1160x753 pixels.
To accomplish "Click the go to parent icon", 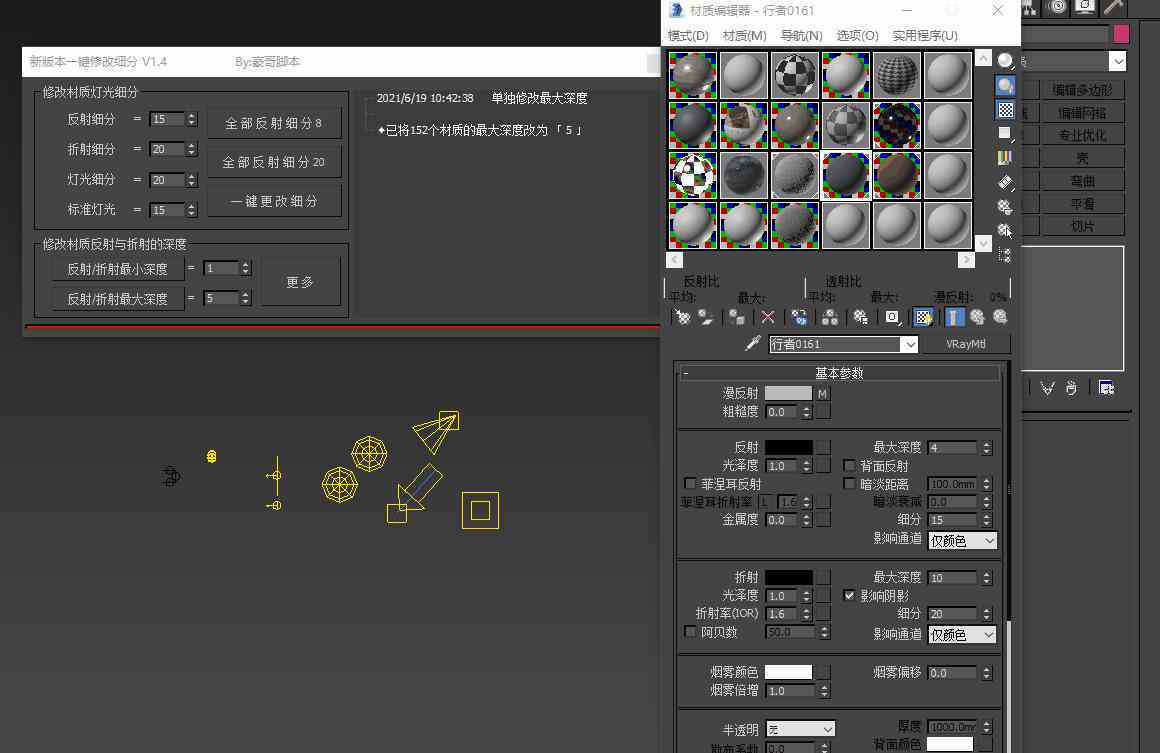I will [977, 317].
